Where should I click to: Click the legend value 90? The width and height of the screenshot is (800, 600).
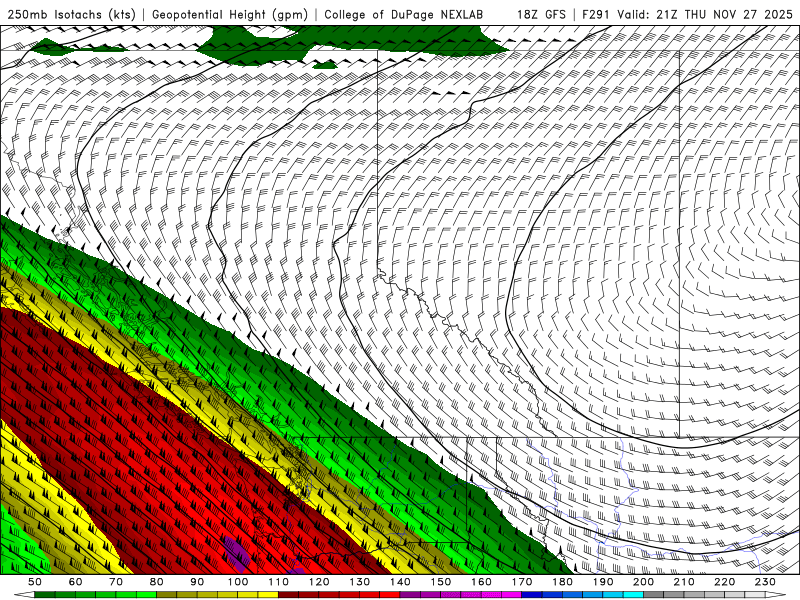pyautogui.click(x=197, y=582)
